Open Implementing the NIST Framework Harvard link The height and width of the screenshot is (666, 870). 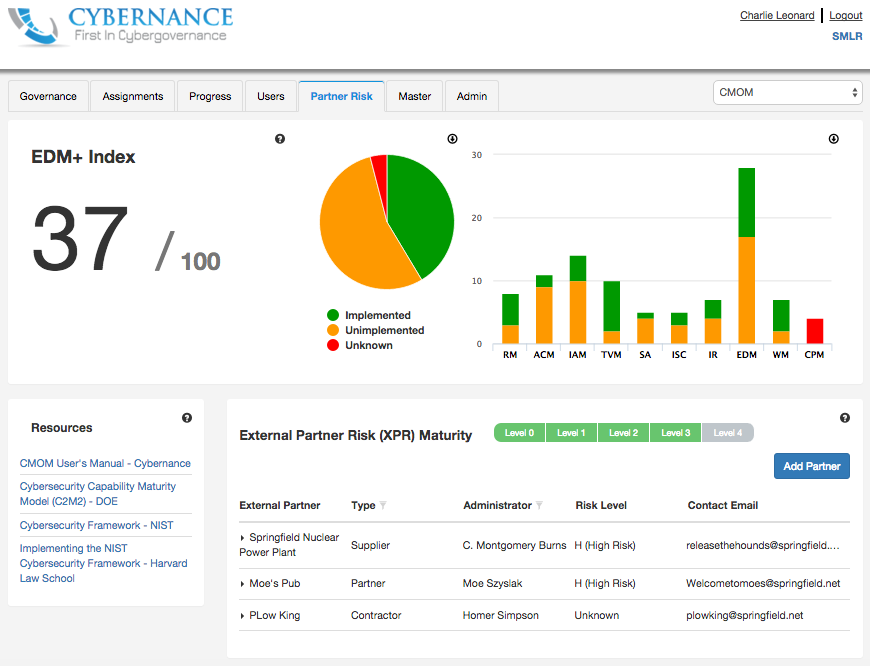pyautogui.click(x=103, y=563)
